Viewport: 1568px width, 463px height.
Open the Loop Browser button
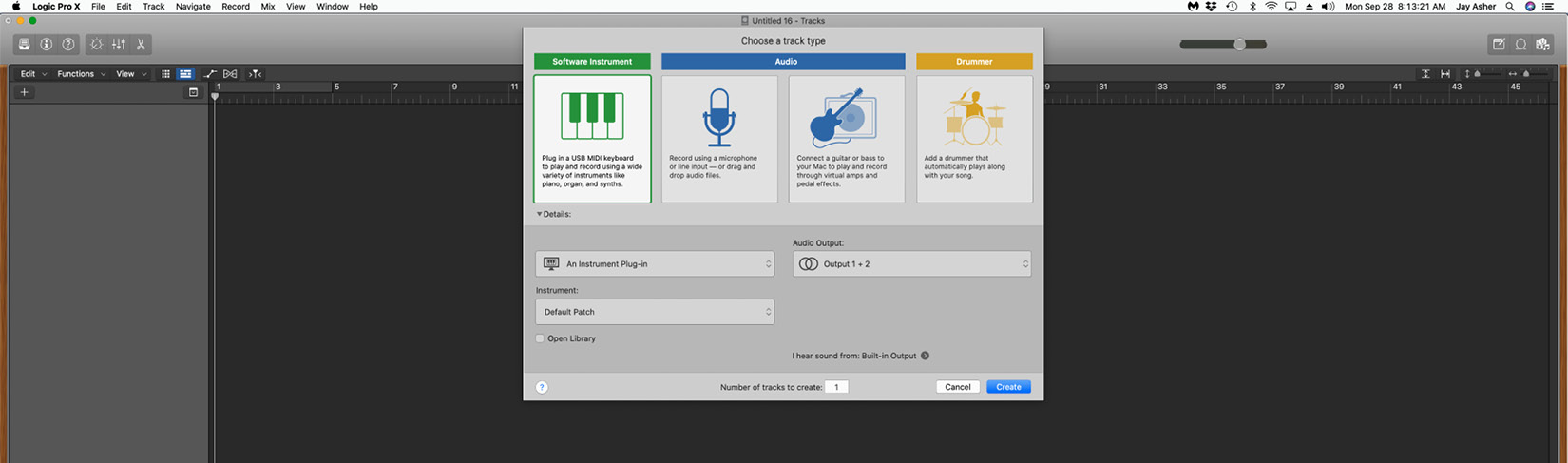coord(1520,44)
